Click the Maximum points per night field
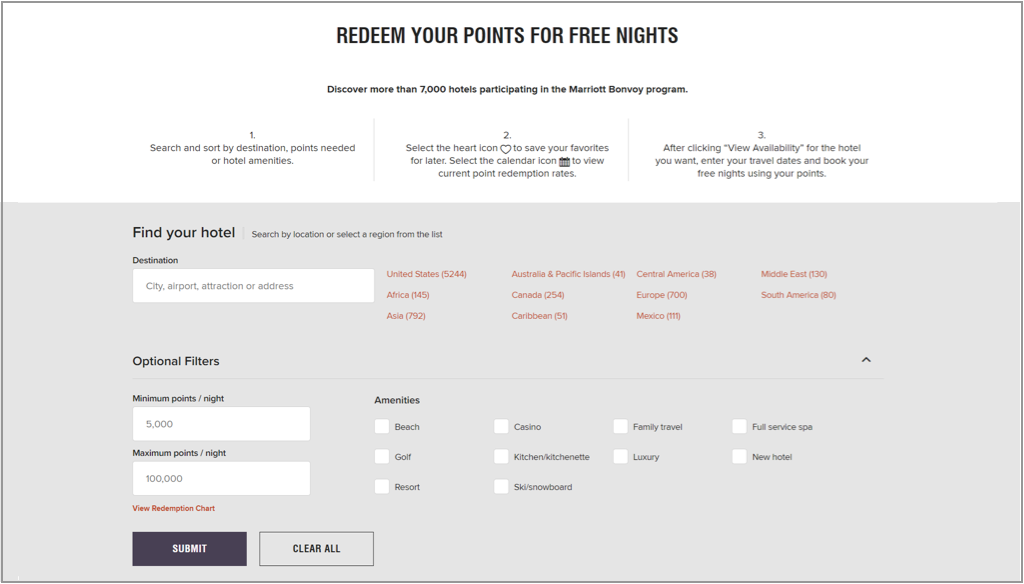 [x=221, y=479]
